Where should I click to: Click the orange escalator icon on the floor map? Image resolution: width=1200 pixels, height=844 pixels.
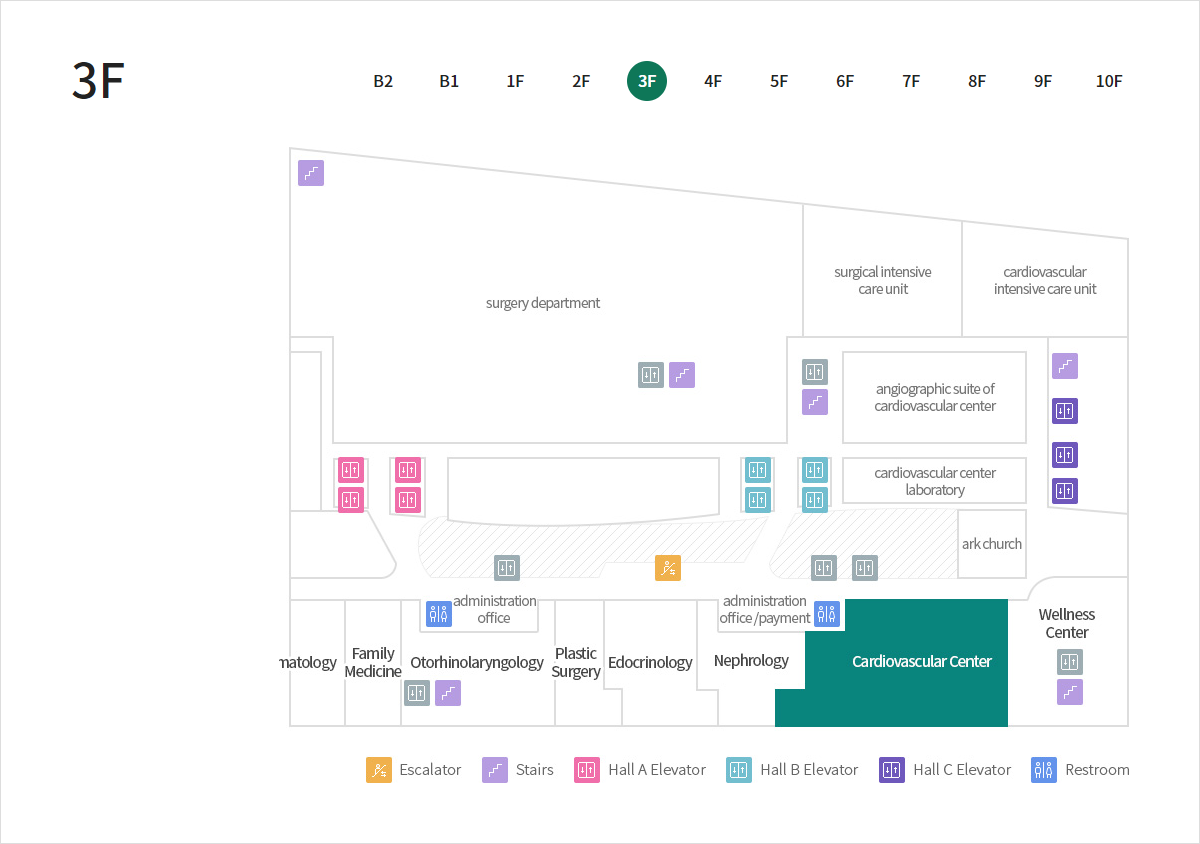point(668,568)
